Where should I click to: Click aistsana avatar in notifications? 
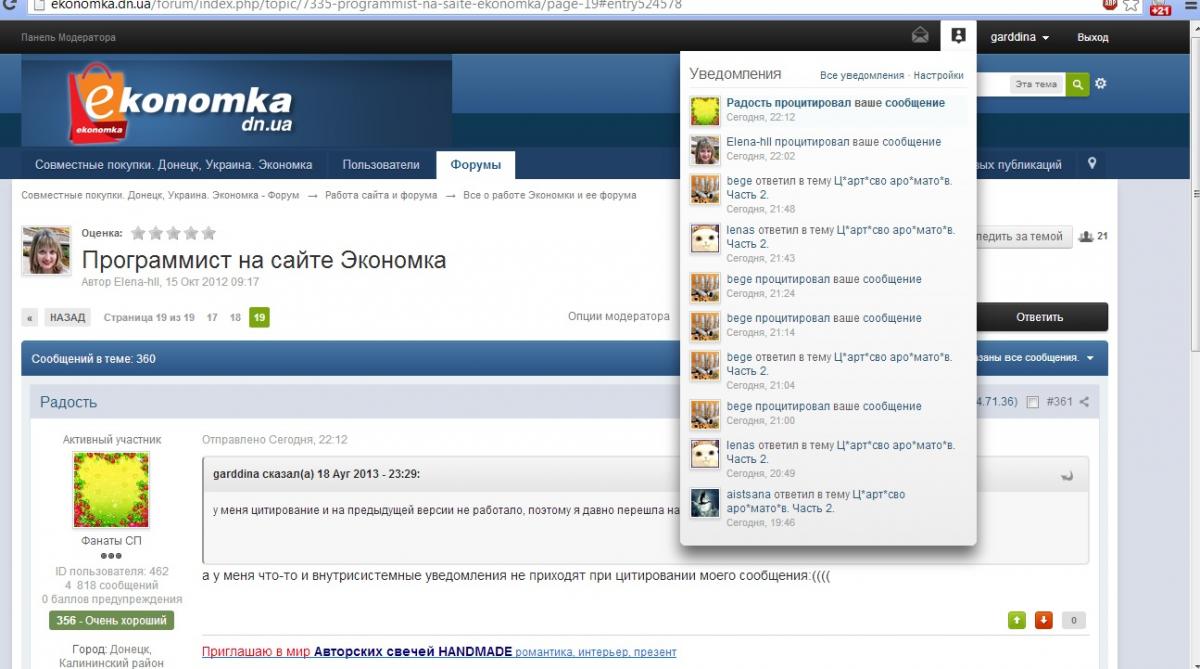click(x=705, y=502)
